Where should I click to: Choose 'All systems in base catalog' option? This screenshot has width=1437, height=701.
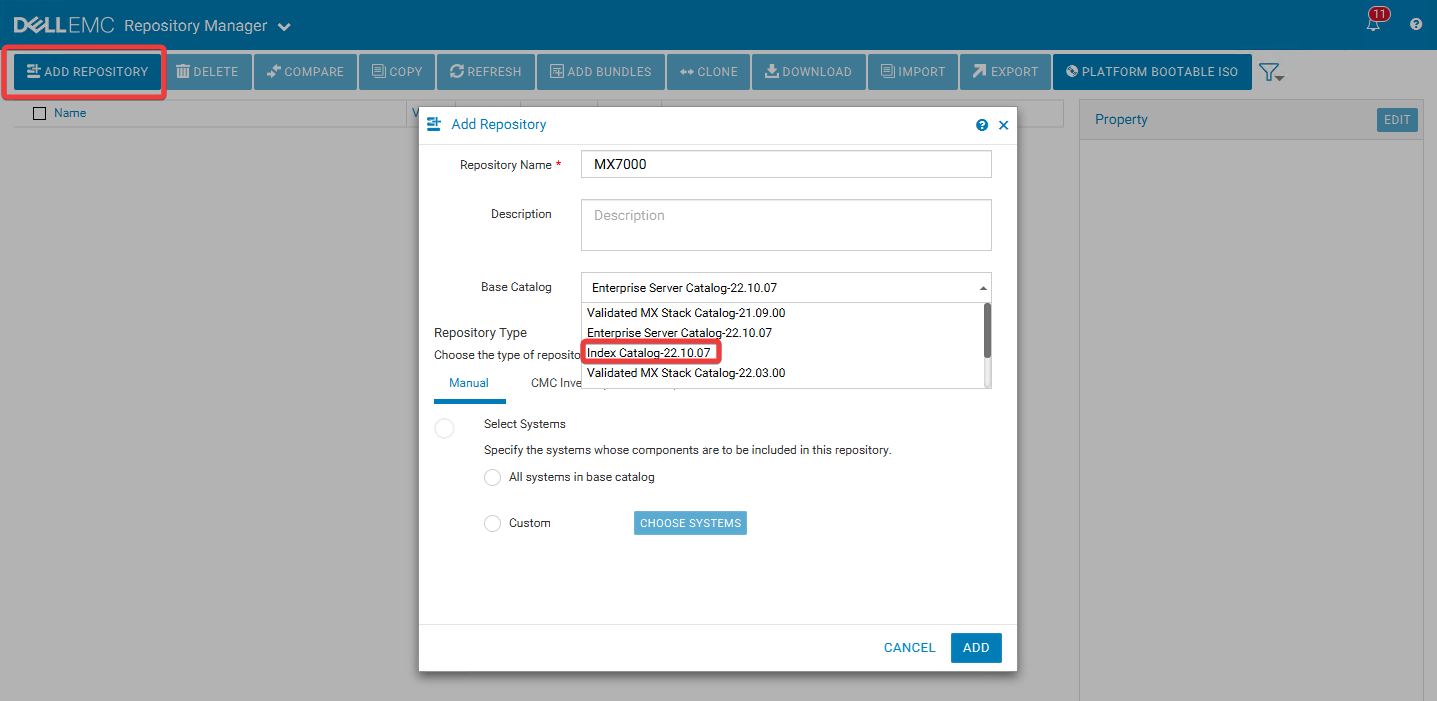coord(492,477)
